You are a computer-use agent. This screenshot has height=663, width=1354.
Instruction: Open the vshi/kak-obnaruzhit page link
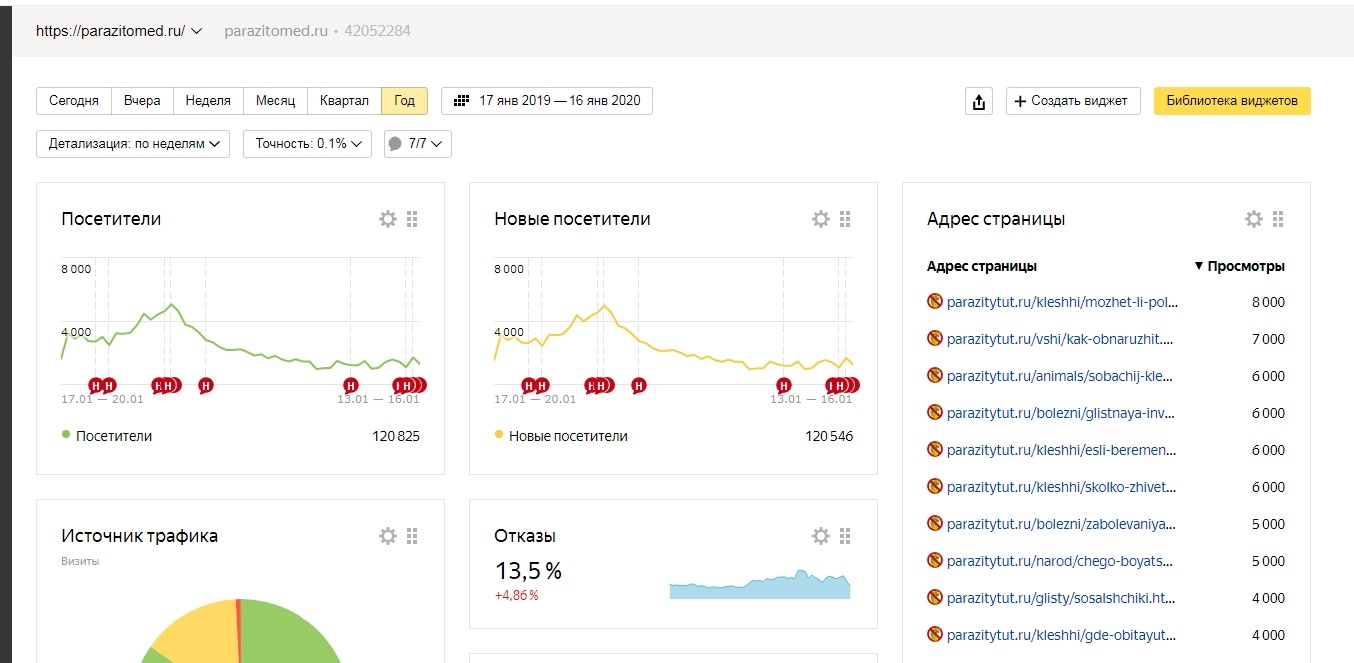coord(1060,339)
